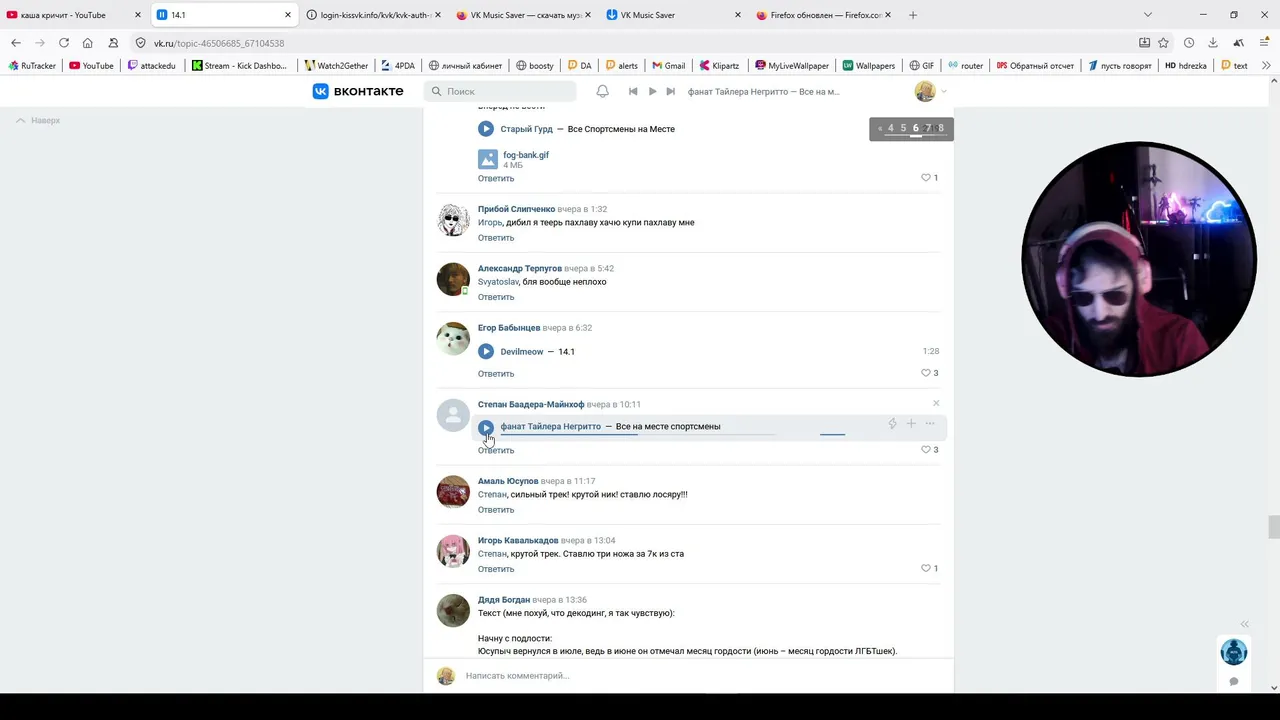
Task: Open profile menu dropdown arrow
Action: pyautogui.click(x=944, y=92)
